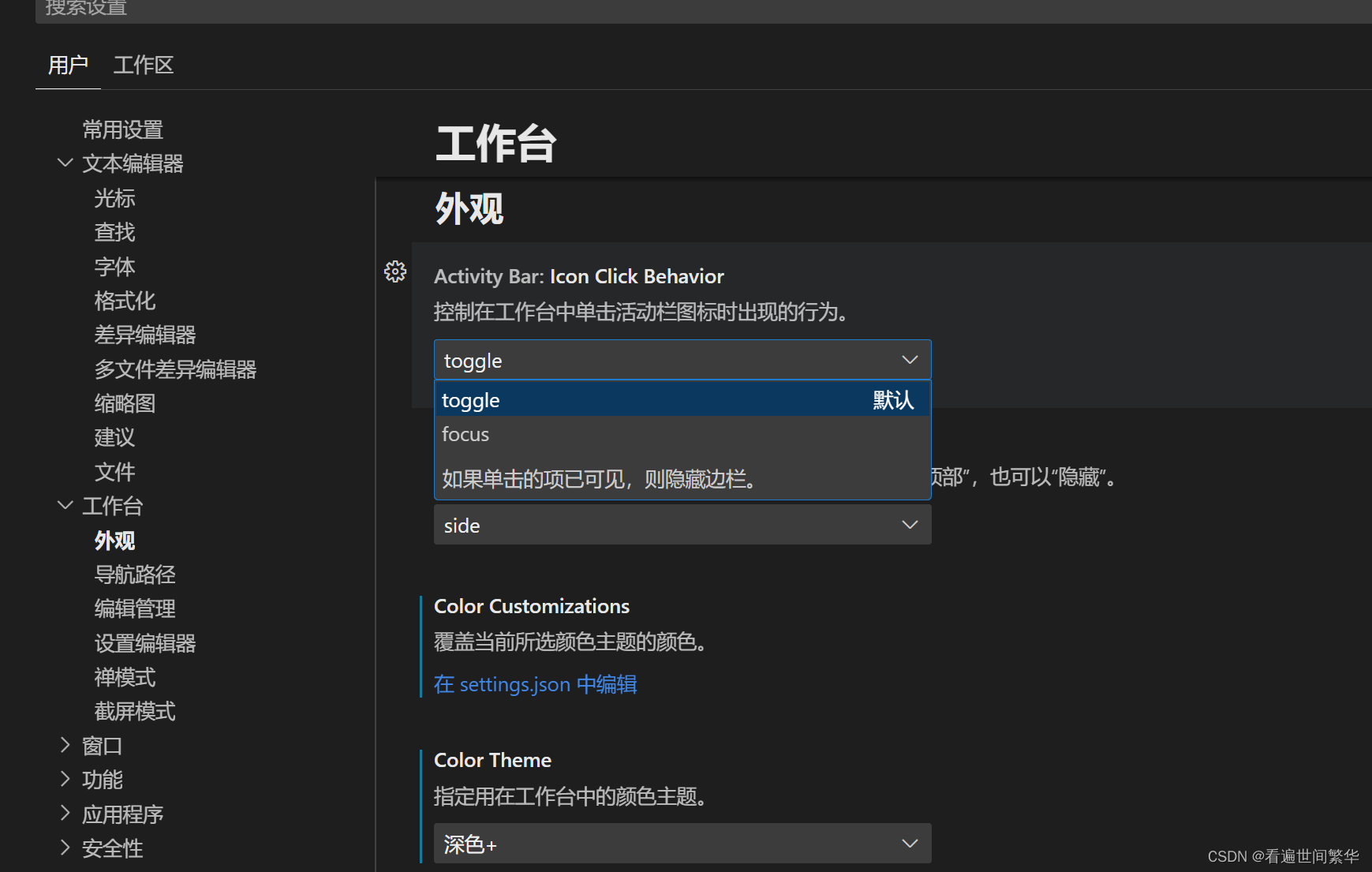This screenshot has height=872, width=1372.
Task: Open the side dropdown
Action: (682, 525)
